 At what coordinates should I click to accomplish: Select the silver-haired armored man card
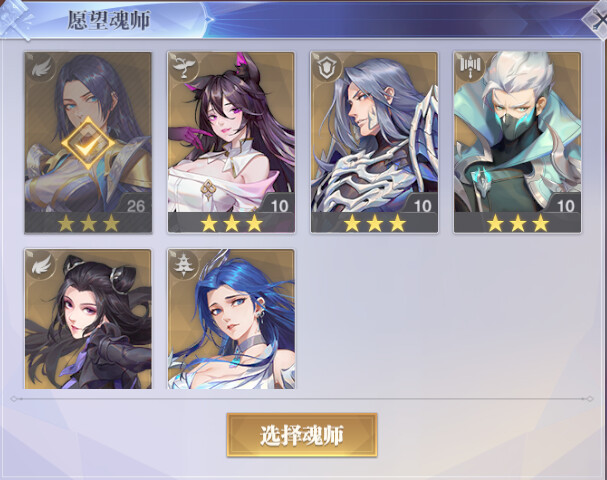(x=374, y=142)
